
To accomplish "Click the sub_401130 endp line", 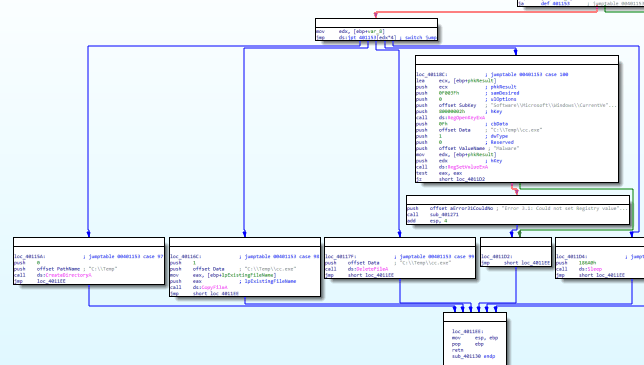I will (474, 356).
